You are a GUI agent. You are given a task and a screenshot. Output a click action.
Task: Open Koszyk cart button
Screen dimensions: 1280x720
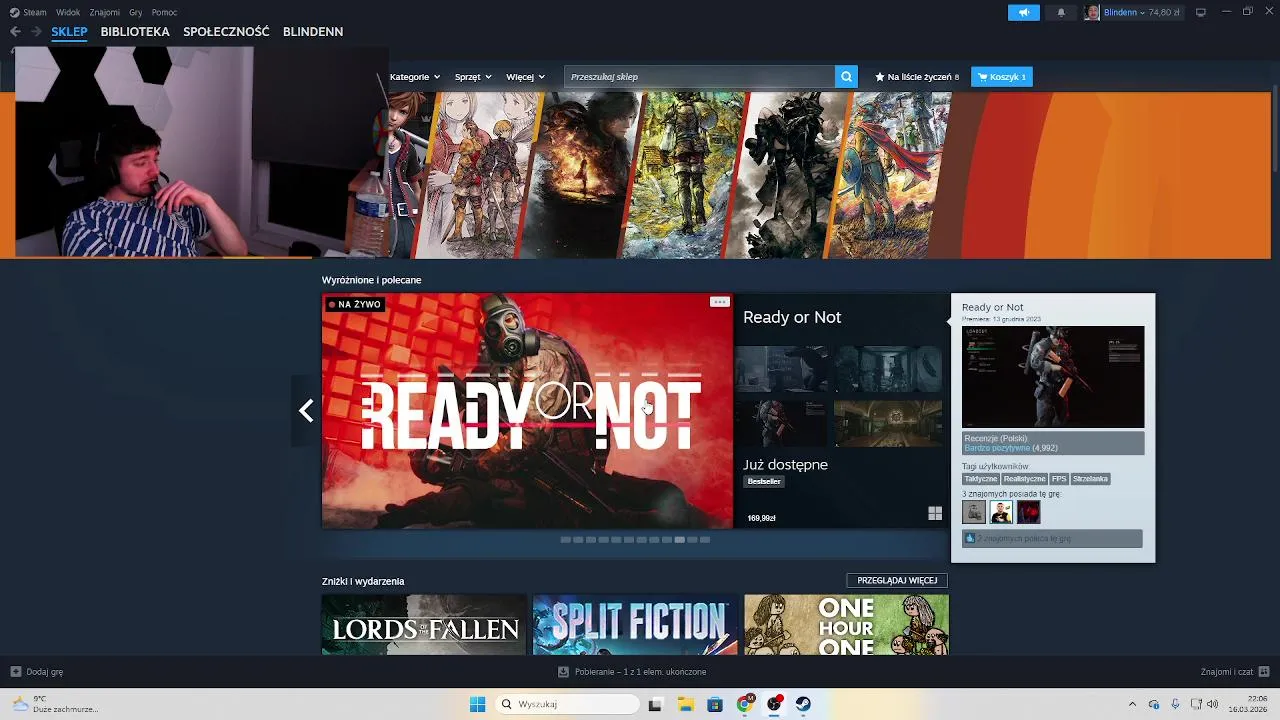[1002, 77]
